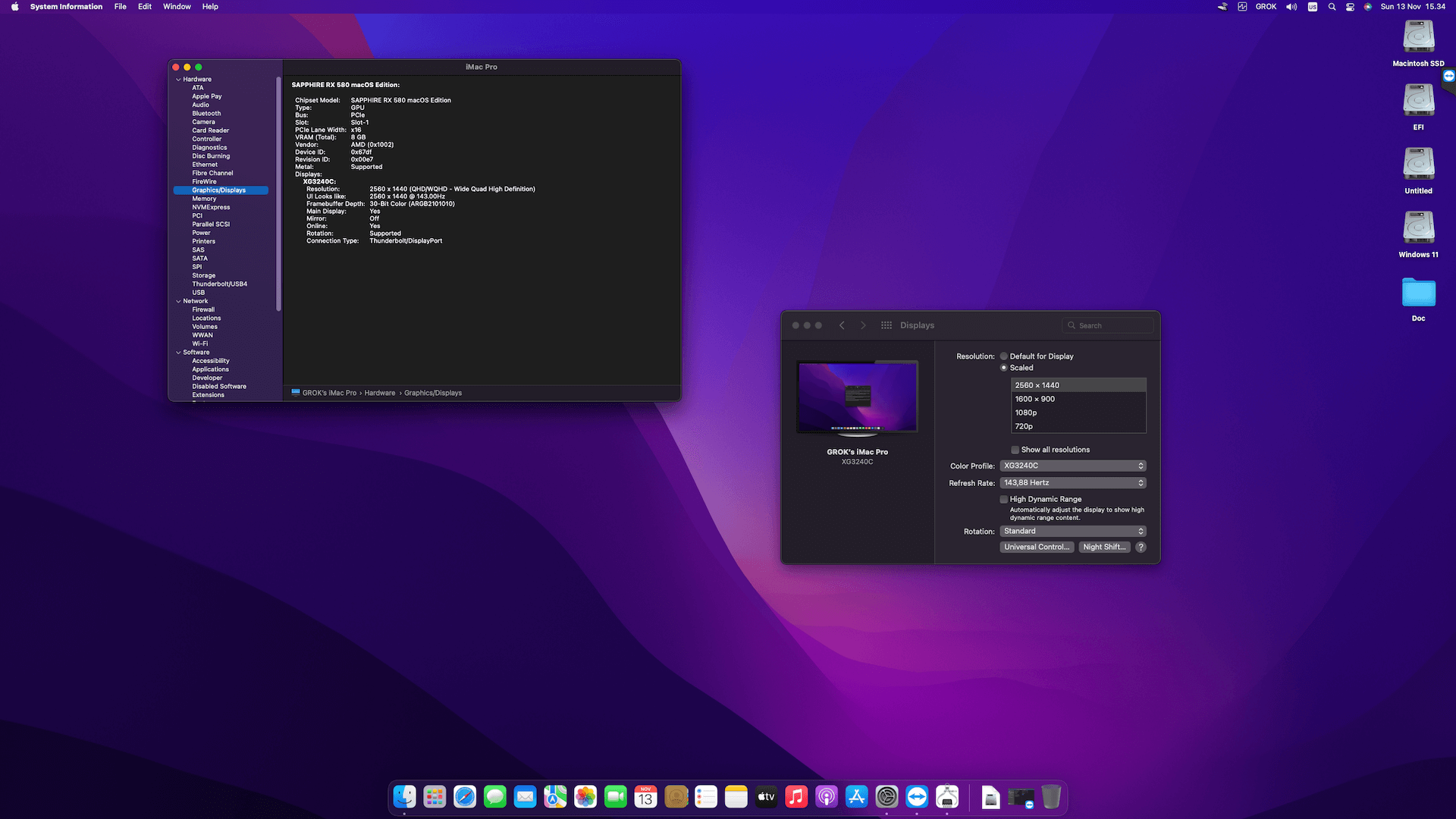Open the Calendar app showing November 13
Screen dimensions: 1456x819
click(645, 797)
